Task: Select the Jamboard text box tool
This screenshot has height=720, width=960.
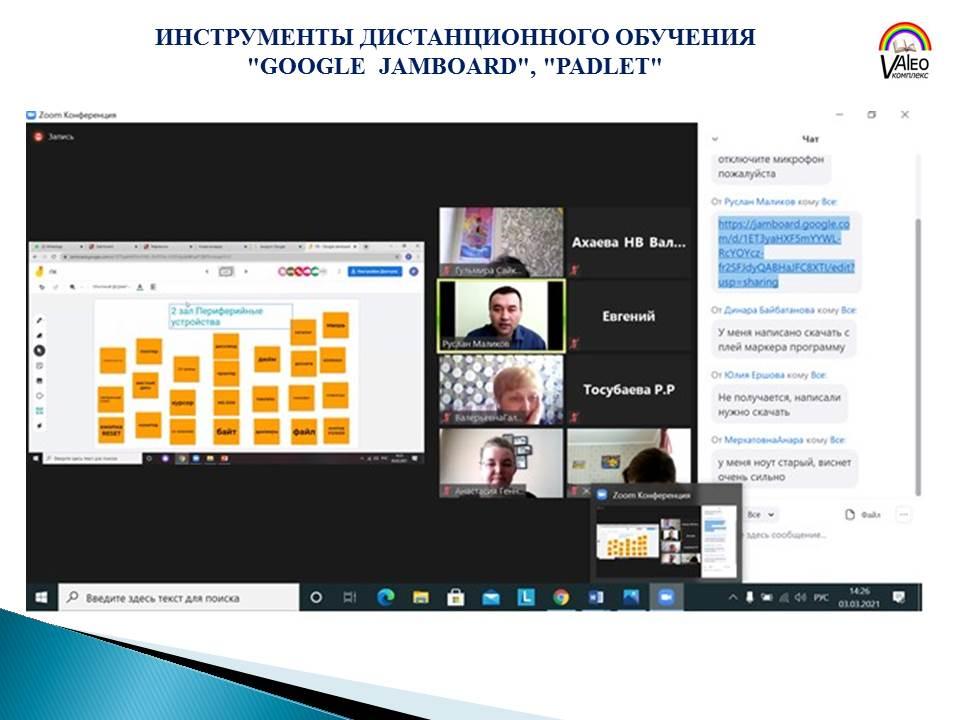Action: [40, 410]
